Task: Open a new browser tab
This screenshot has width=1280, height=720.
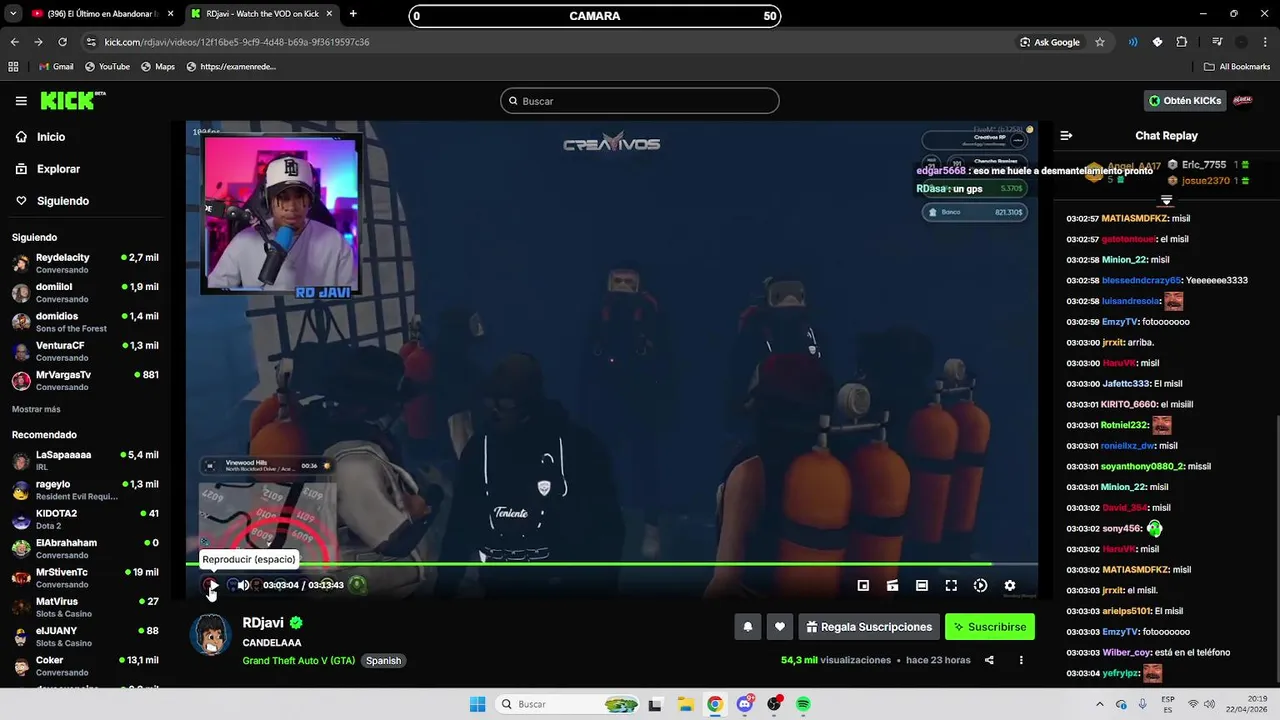Action: (353, 14)
